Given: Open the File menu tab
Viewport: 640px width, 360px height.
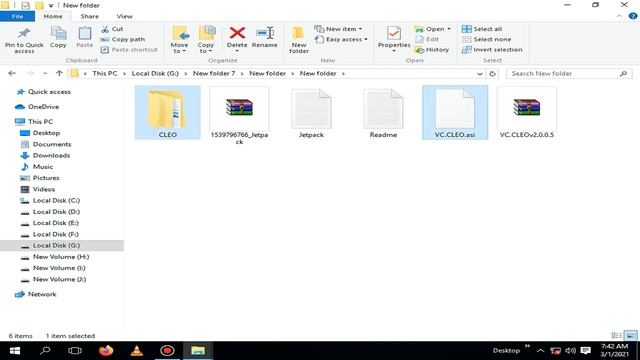Looking at the screenshot, I should point(18,16).
